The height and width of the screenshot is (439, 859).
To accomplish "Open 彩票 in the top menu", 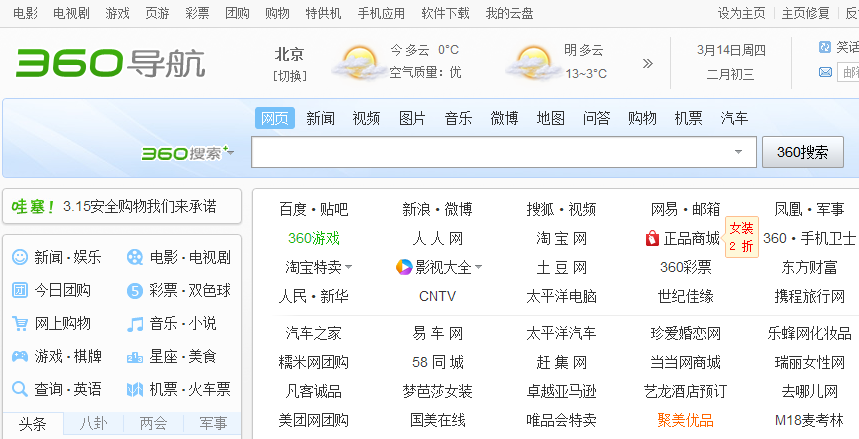I will click(197, 13).
